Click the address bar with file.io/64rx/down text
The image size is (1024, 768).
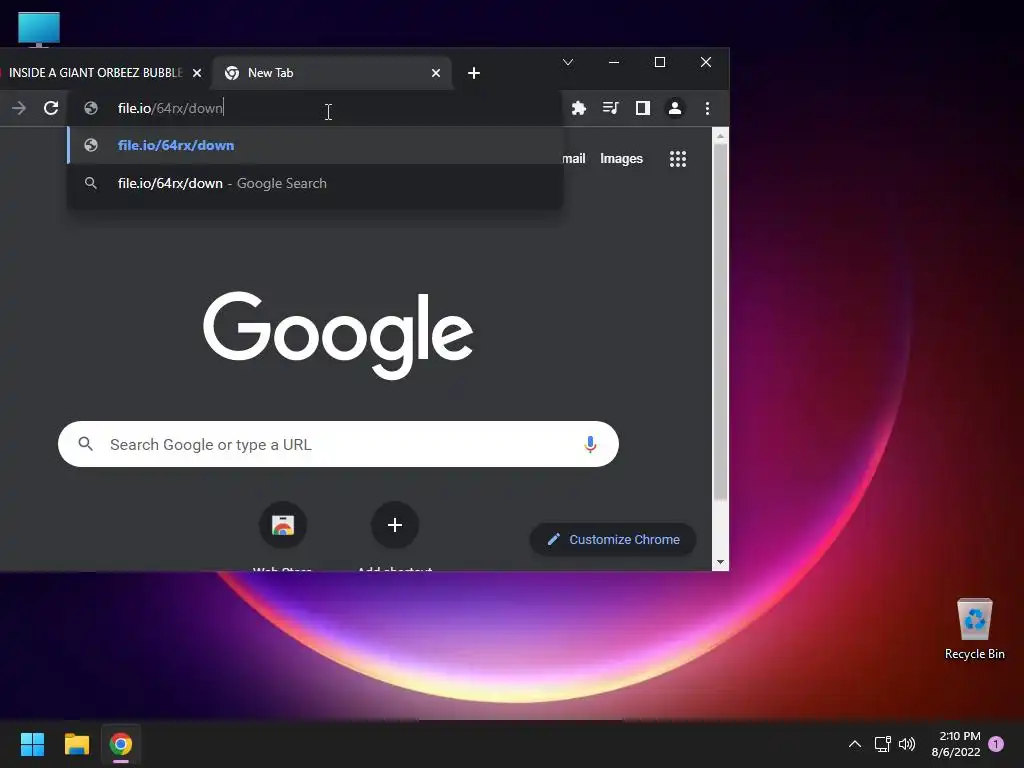(x=316, y=108)
